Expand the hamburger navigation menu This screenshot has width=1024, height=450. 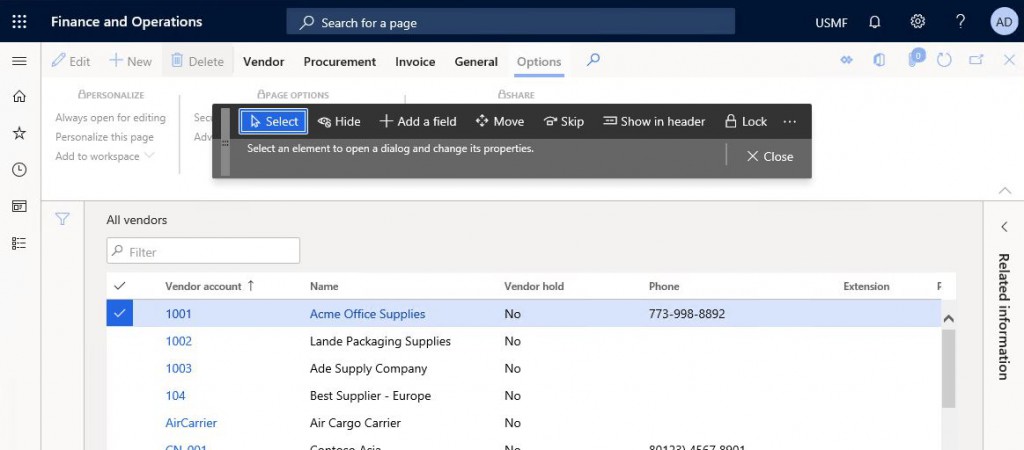[20, 61]
